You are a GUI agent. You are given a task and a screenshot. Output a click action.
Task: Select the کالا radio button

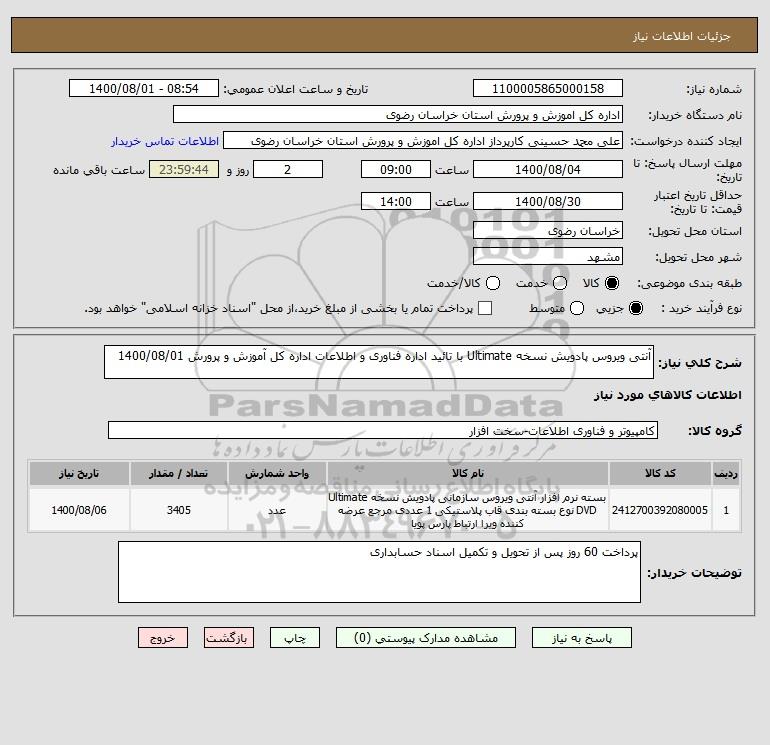(612, 283)
